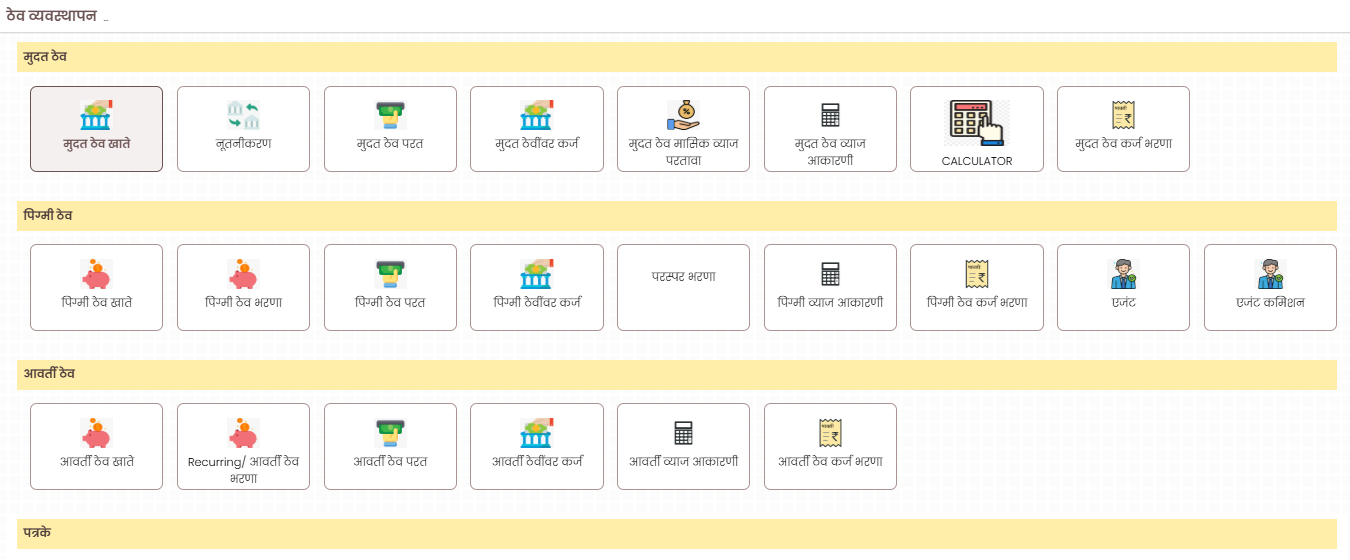Open मुदत ठेव कर्ज भरणा tile
The height and width of the screenshot is (560, 1350).
tap(1123, 128)
